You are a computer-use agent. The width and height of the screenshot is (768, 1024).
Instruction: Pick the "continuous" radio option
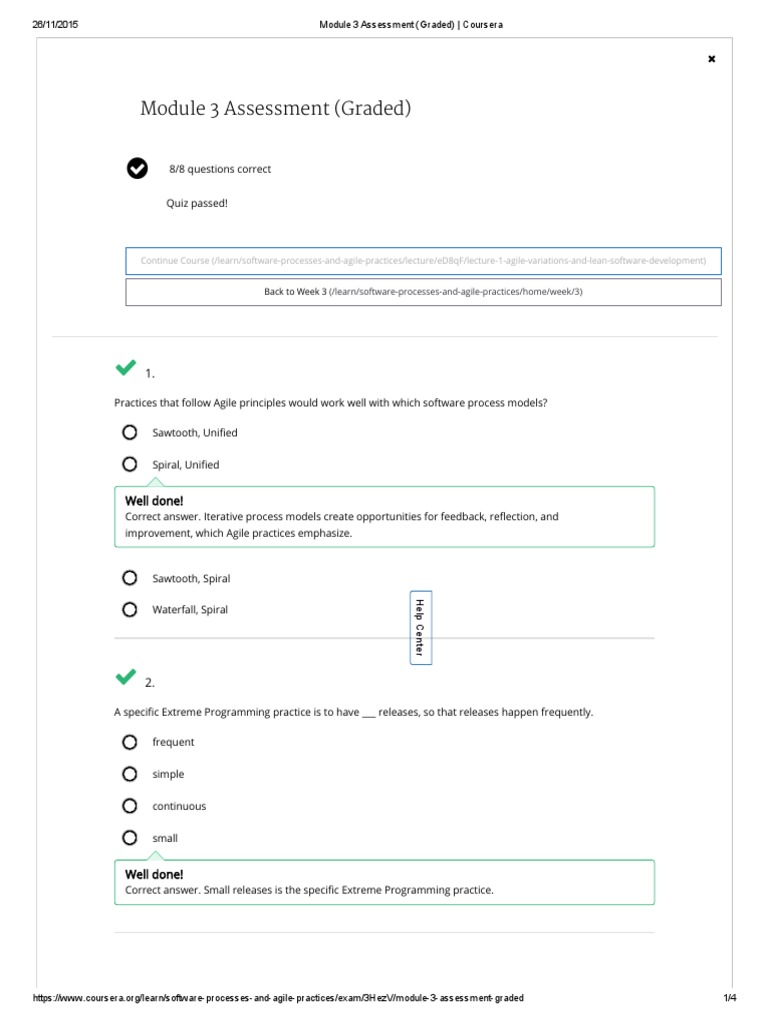pyautogui.click(x=130, y=806)
